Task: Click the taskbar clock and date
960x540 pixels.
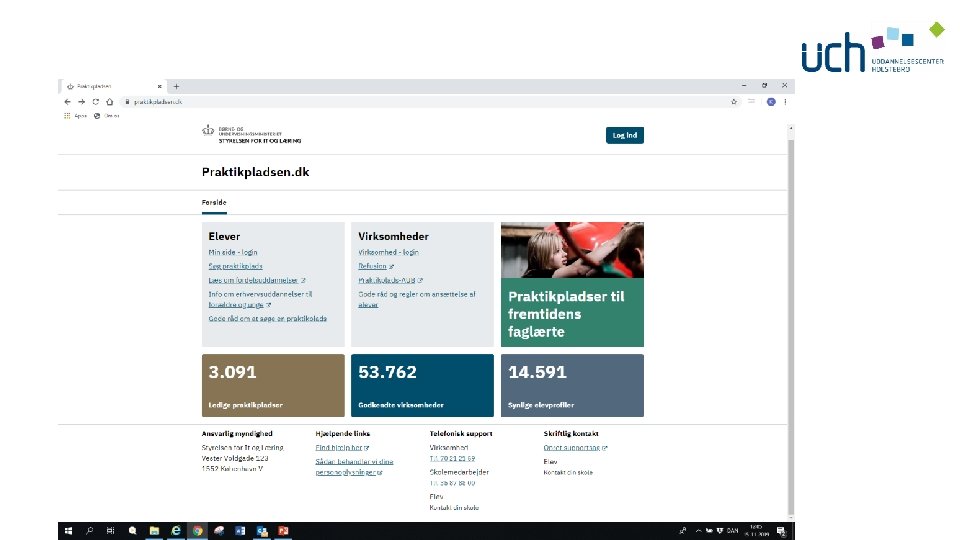Action: [x=757, y=531]
